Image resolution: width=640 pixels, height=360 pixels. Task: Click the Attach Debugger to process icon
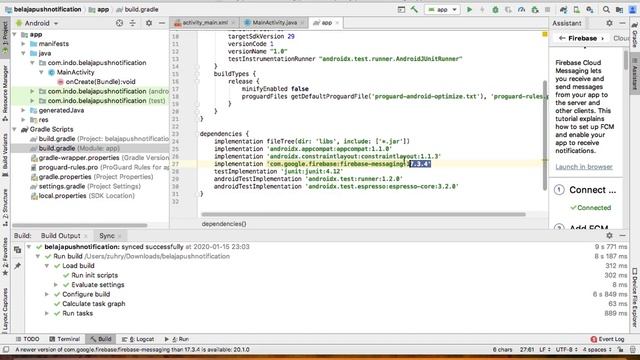point(535,9)
